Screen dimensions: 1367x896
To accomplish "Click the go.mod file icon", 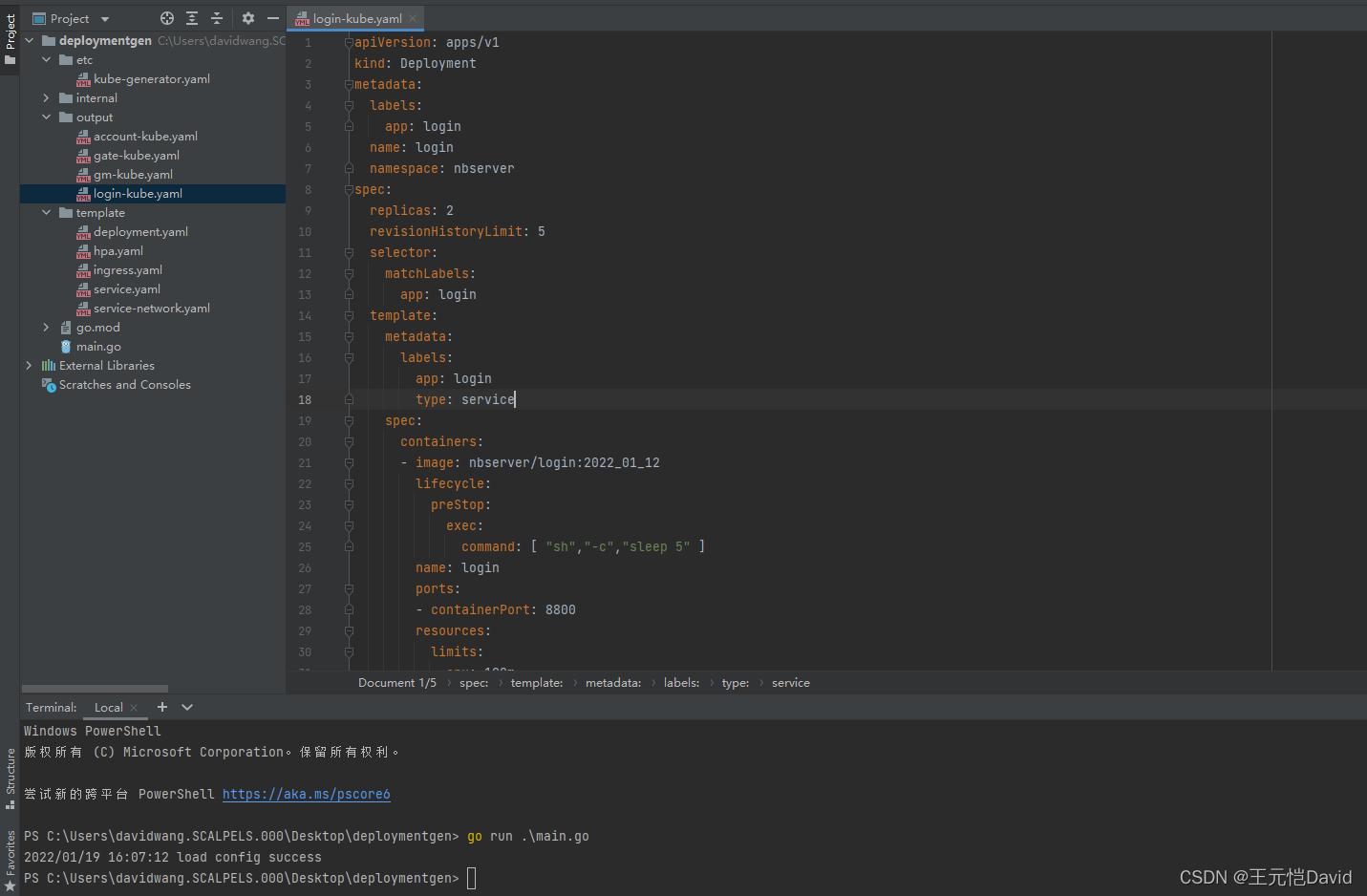I will (66, 328).
